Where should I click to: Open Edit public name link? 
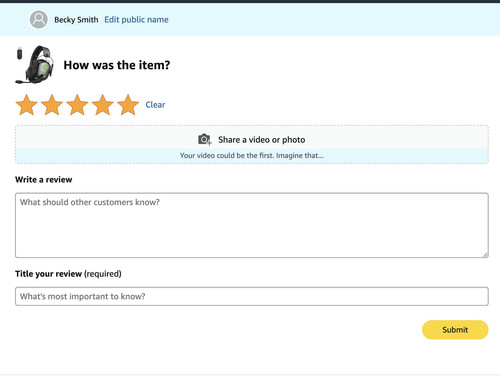136,20
